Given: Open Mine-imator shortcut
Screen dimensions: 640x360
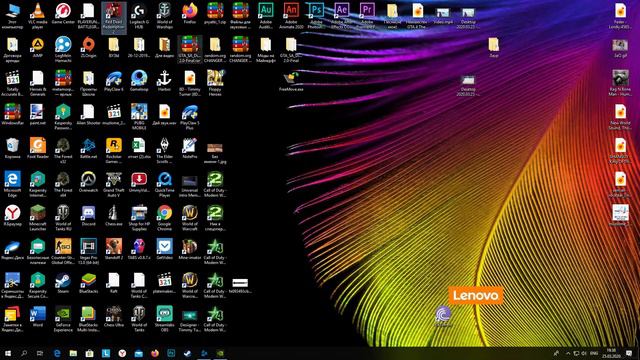Looking at the screenshot, I should [190, 250].
